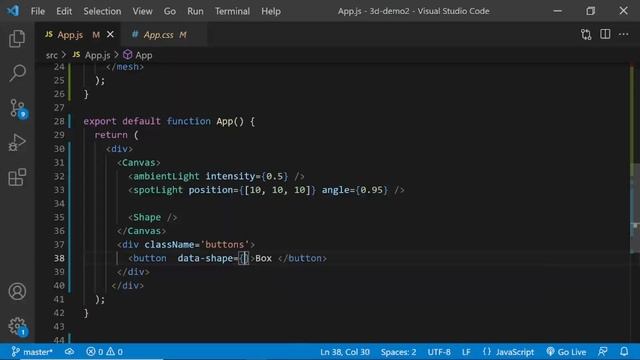Synchronize changes cloud icon in status bar
Screen dimensions: 640x360
(69, 351)
